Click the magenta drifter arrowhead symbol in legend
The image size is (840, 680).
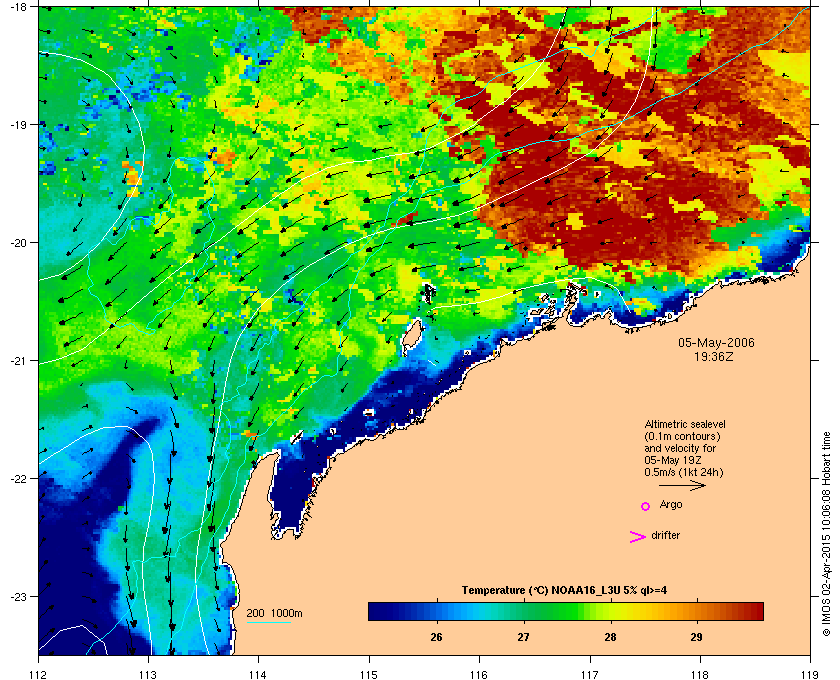pos(638,537)
